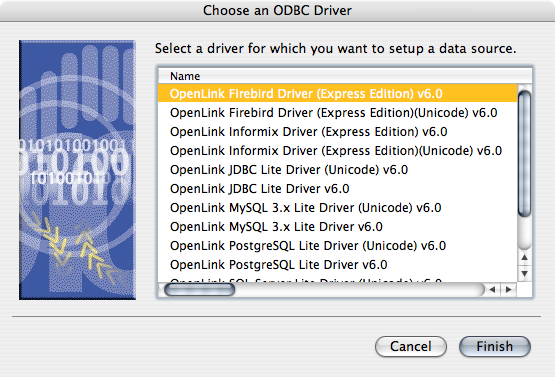Click the horizontal scrollbar left arrow
Image resolution: width=555 pixels, height=377 pixels.
[x=492, y=290]
